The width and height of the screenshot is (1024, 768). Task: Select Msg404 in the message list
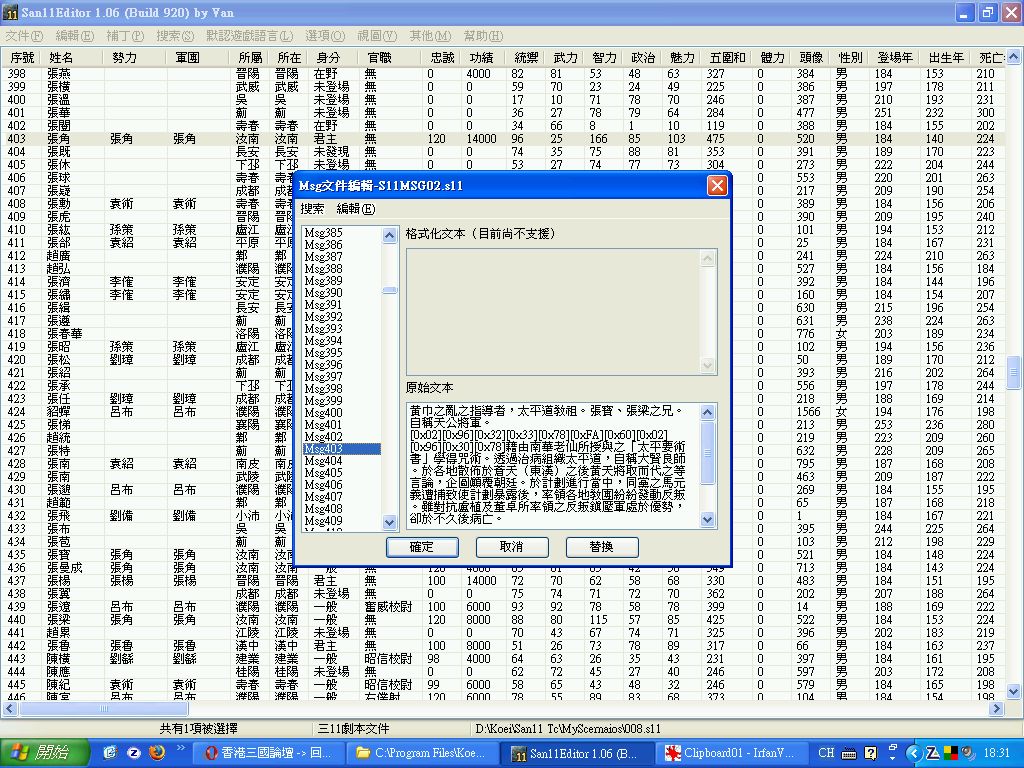(323, 461)
